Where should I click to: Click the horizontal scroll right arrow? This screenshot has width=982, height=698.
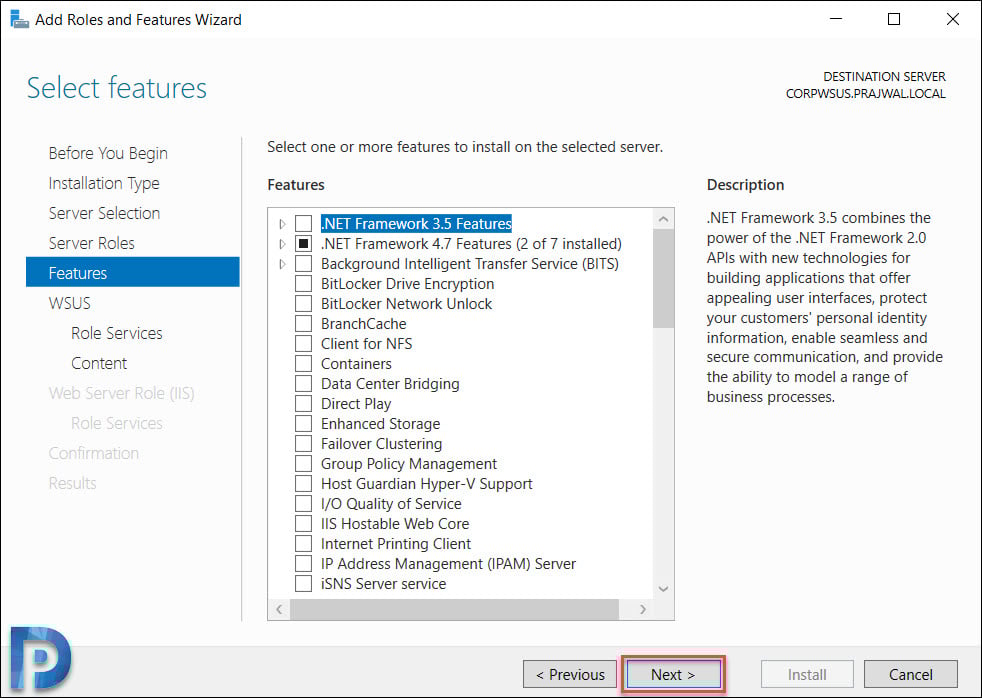pyautogui.click(x=643, y=609)
